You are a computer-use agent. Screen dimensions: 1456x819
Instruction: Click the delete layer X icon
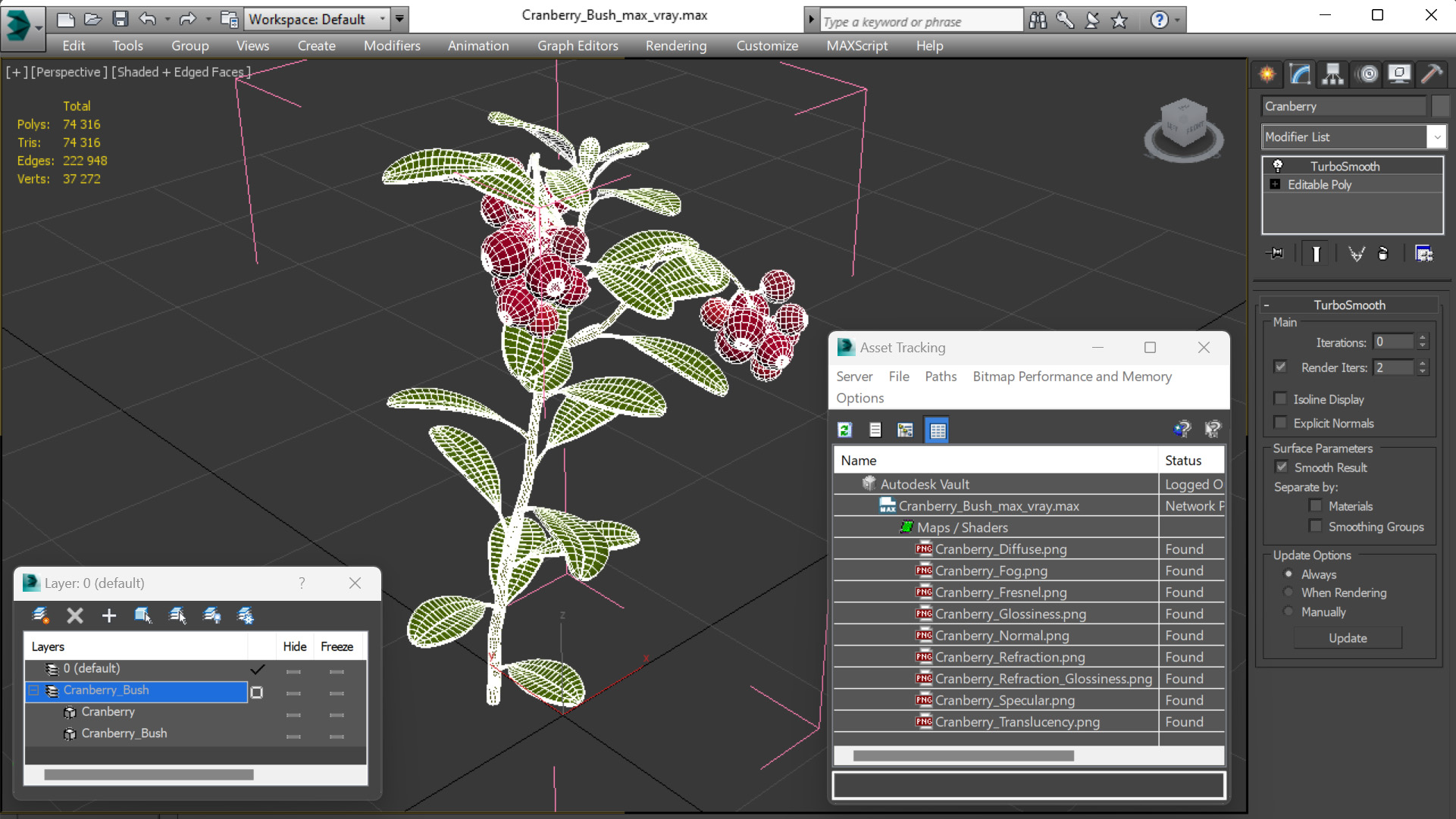pyautogui.click(x=74, y=615)
